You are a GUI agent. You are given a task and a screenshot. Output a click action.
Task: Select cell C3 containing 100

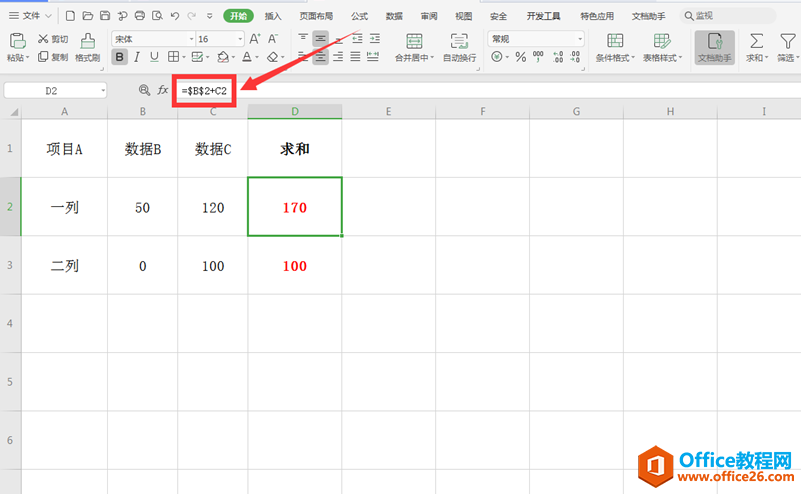click(x=212, y=266)
